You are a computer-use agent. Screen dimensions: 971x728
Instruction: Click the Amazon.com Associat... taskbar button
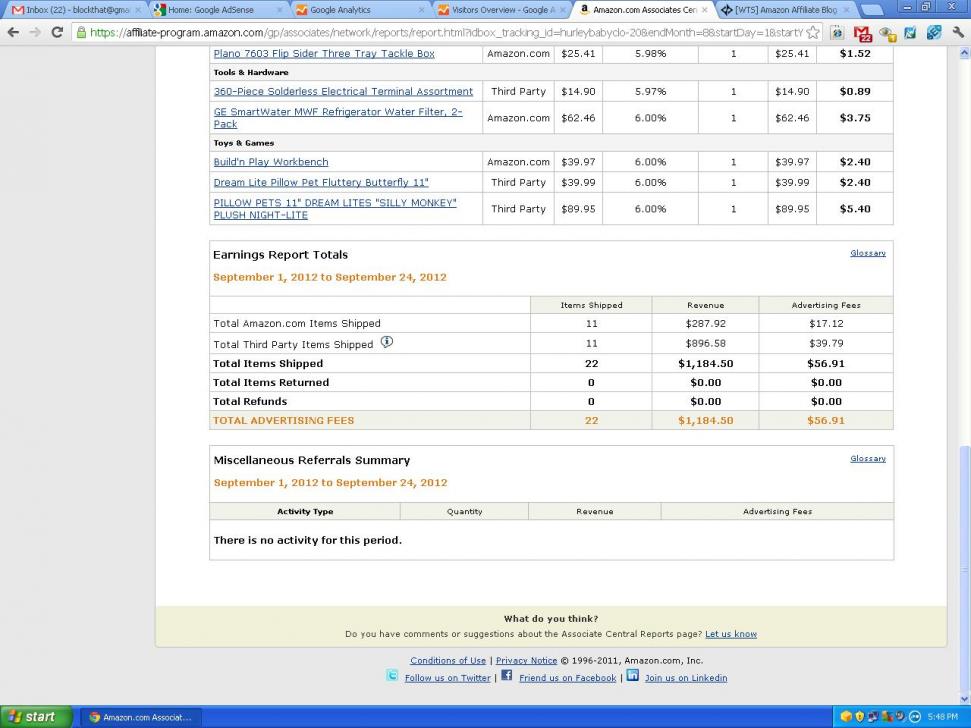[141, 717]
